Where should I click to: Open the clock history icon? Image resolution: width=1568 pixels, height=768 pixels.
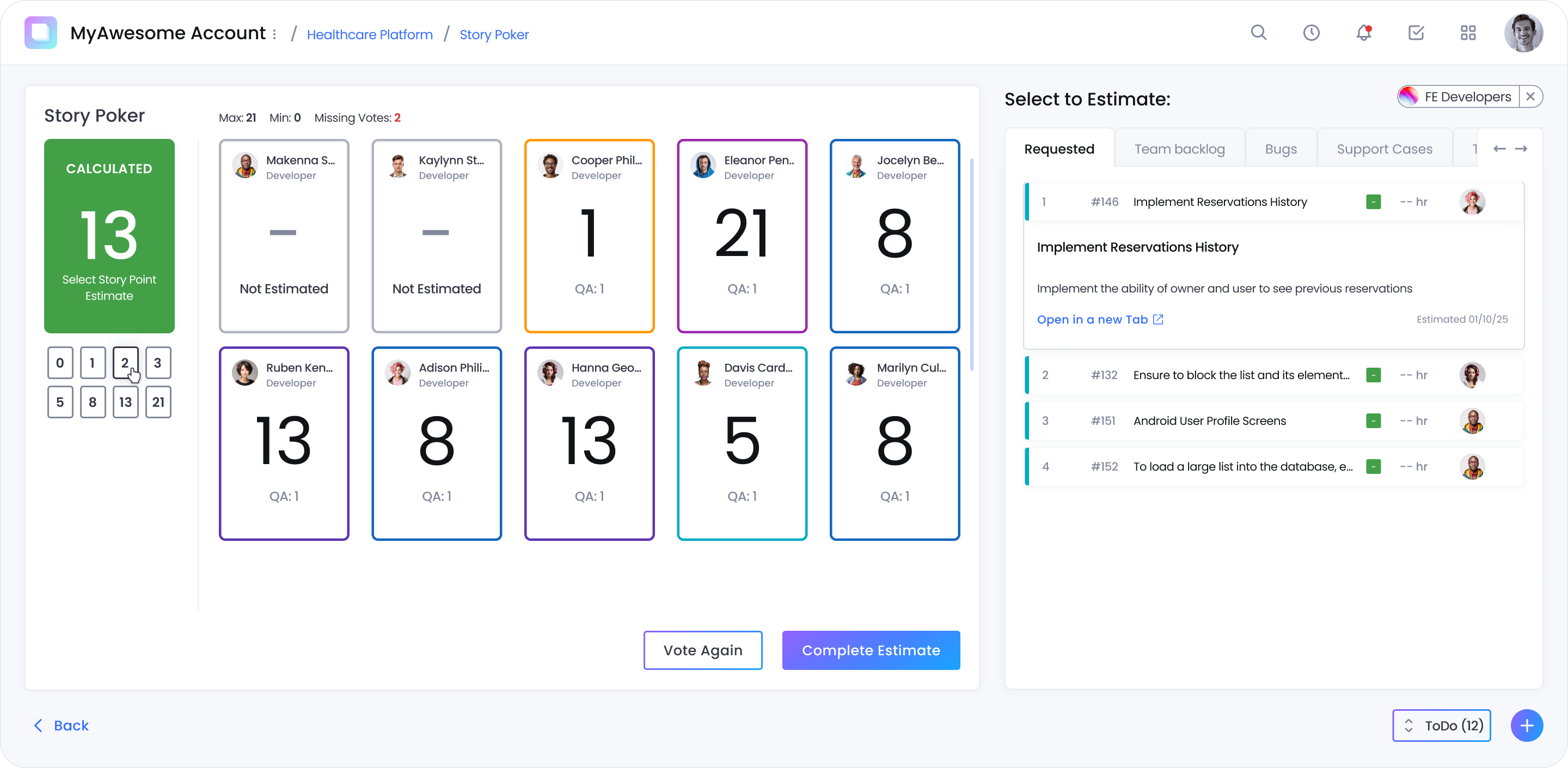click(1310, 33)
